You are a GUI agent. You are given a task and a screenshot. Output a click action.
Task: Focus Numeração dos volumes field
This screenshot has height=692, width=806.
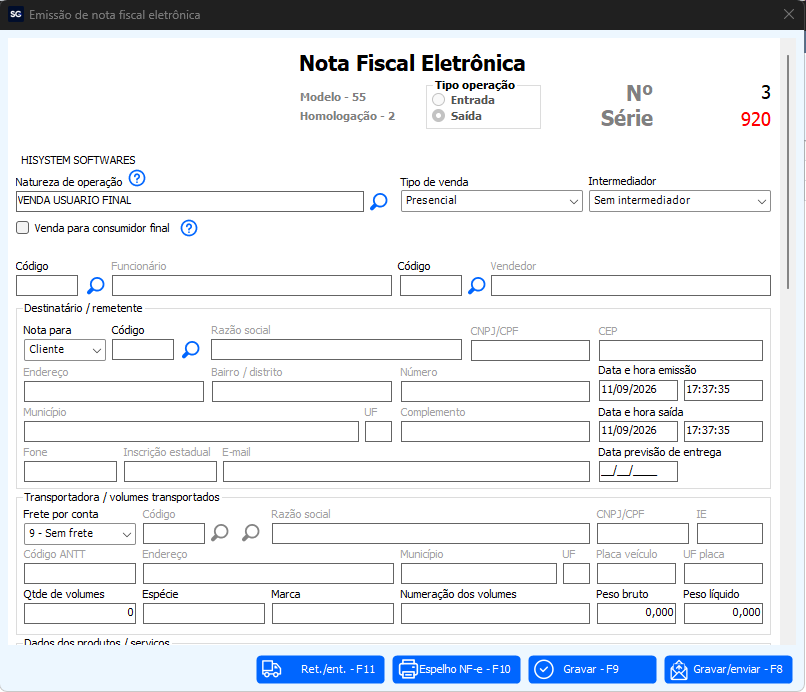coord(495,613)
